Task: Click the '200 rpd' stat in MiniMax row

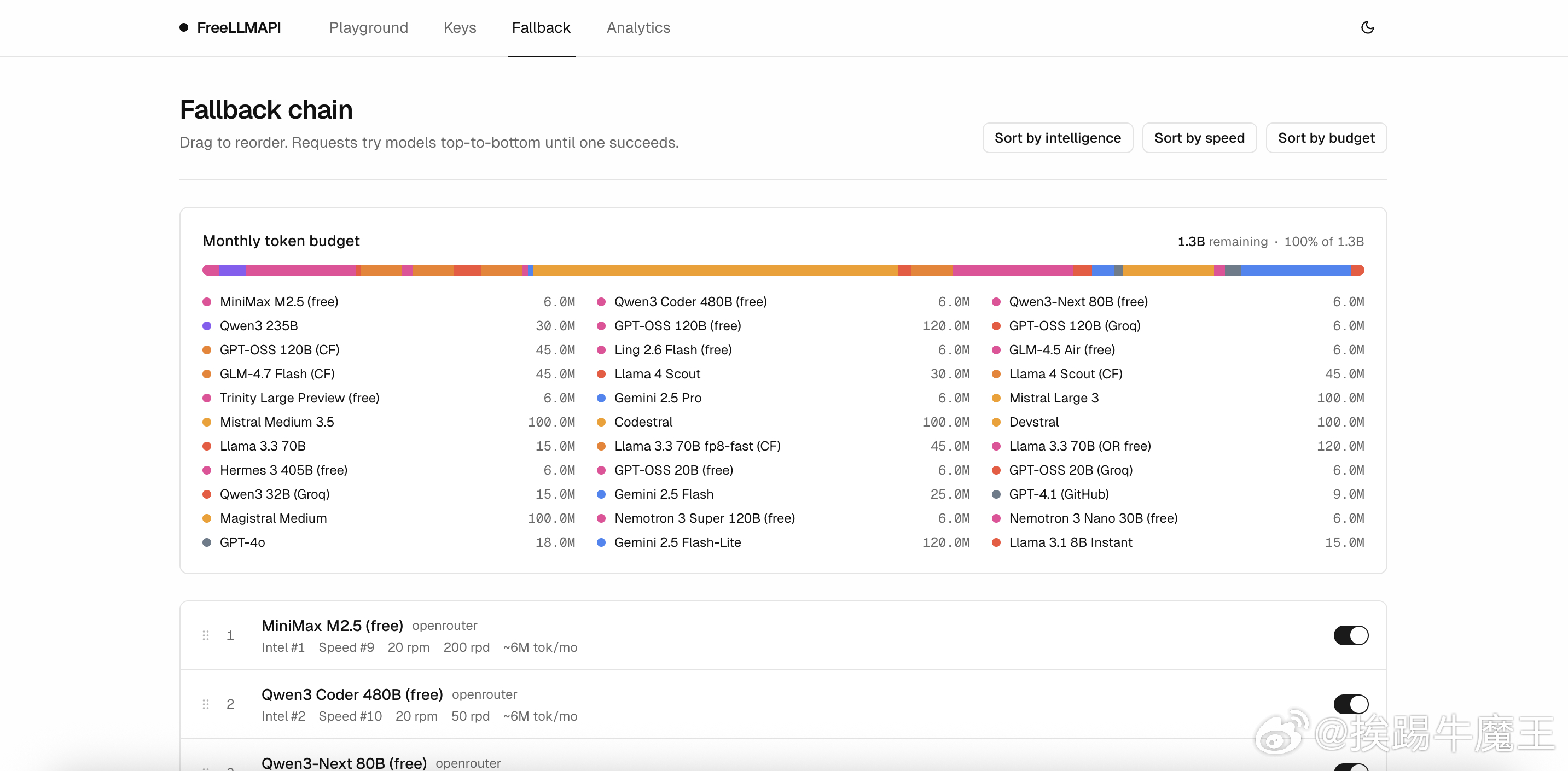Action: [x=466, y=647]
